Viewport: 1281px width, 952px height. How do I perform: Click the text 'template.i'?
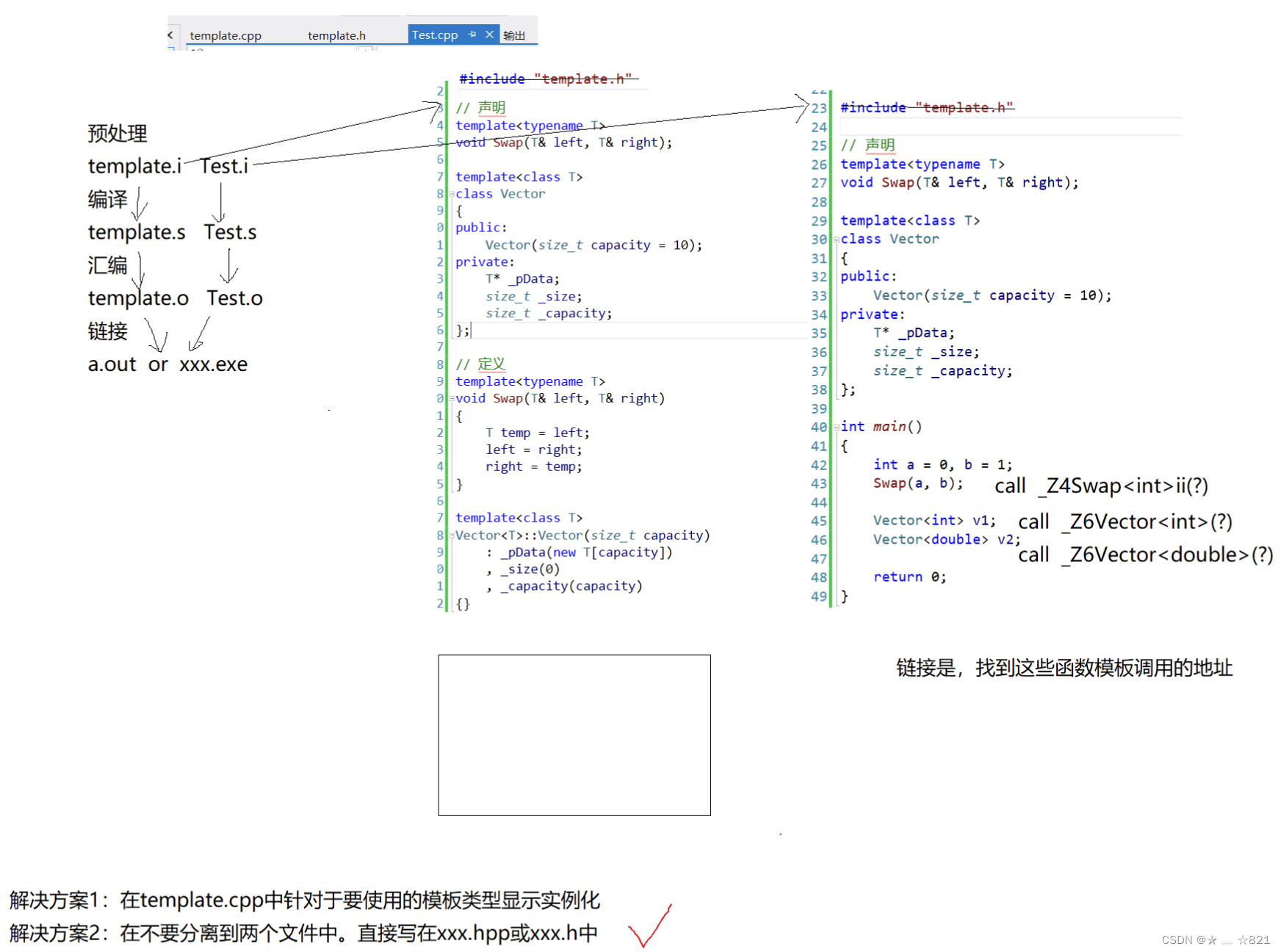pos(134,166)
